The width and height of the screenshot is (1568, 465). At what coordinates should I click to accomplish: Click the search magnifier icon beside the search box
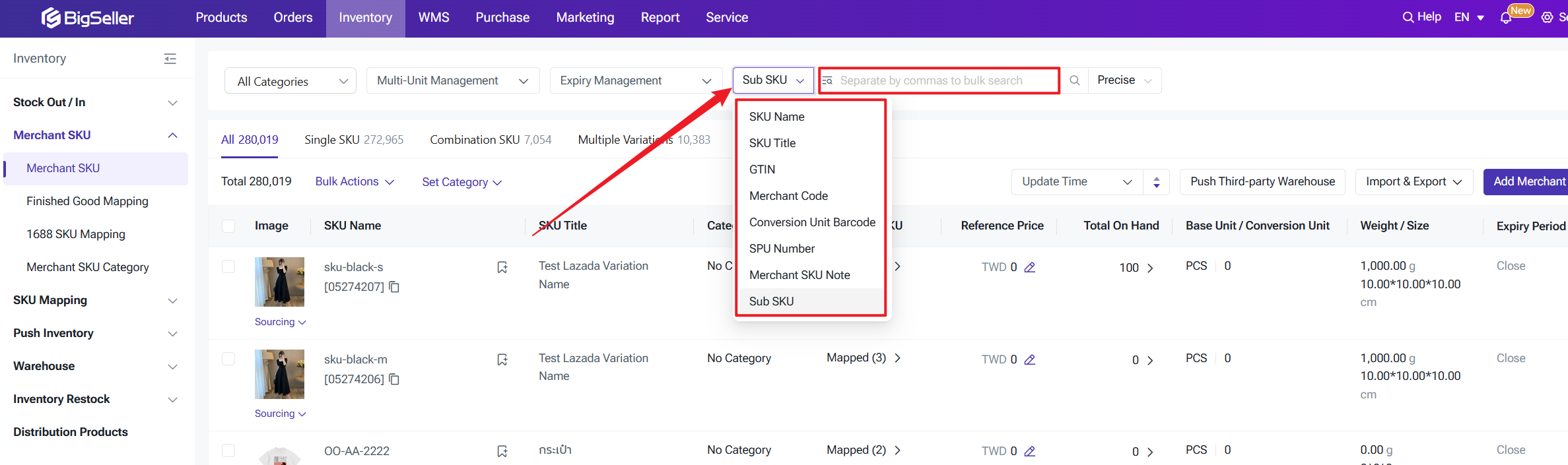[x=1074, y=80]
